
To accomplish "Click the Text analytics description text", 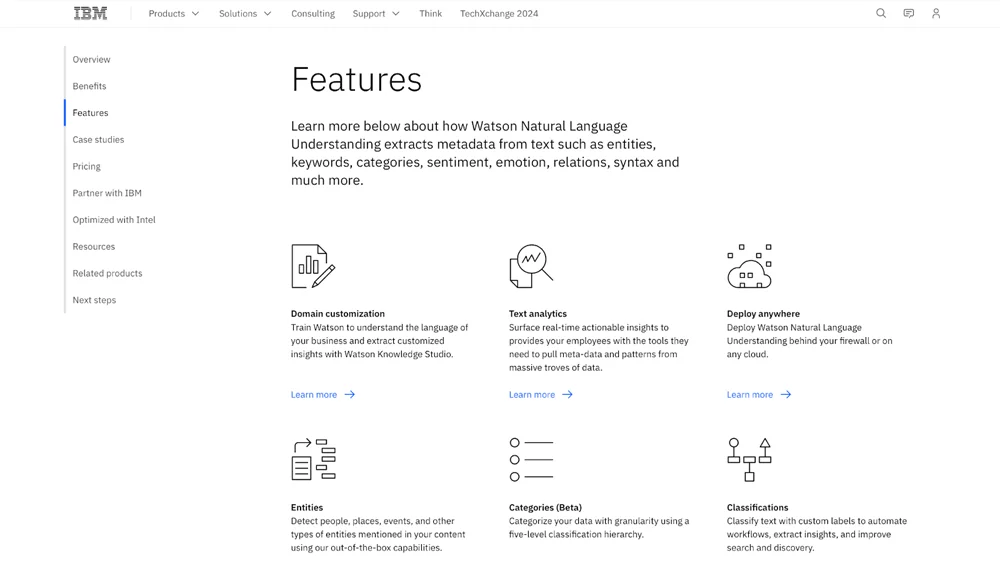I will tap(599, 348).
